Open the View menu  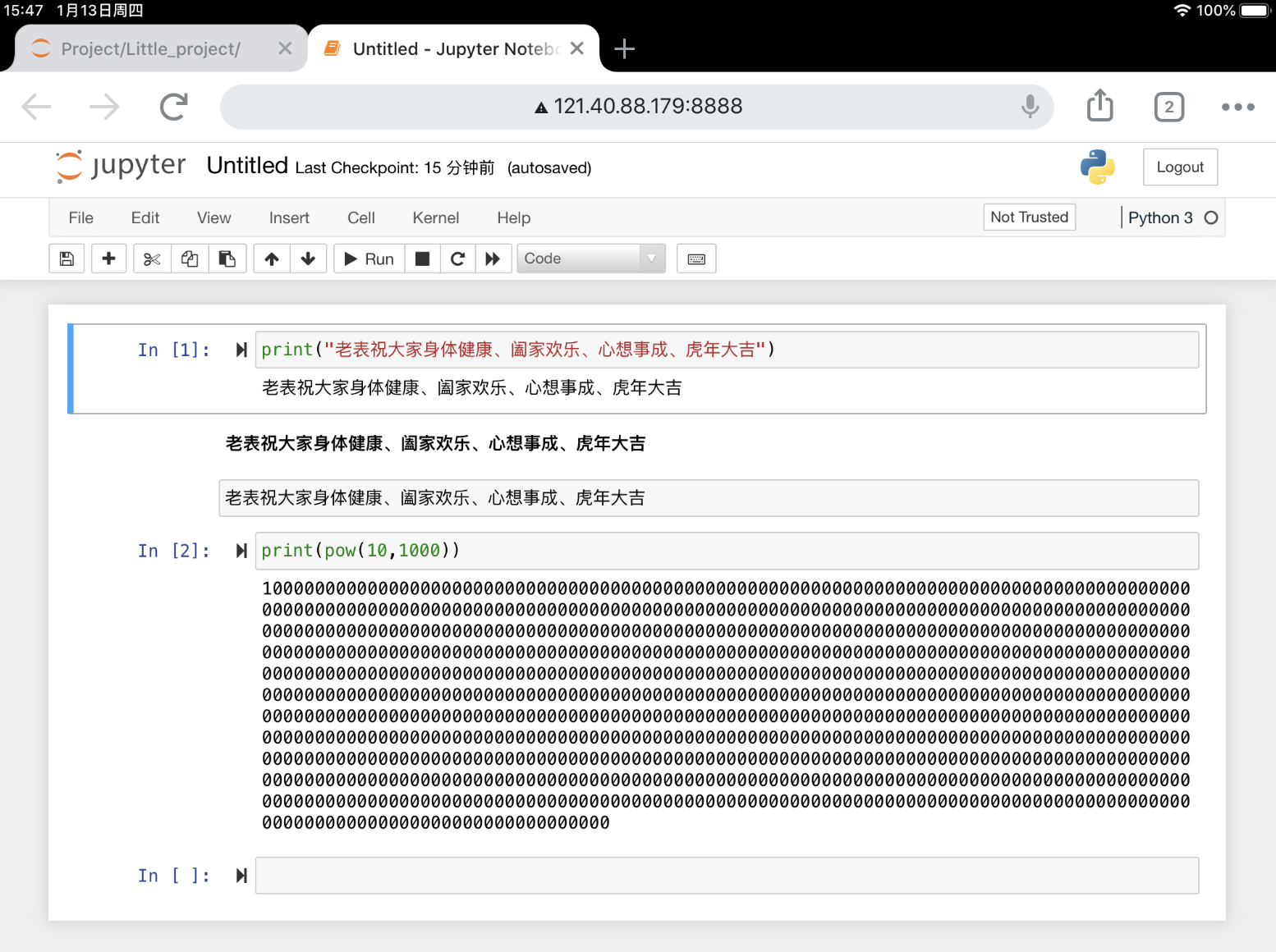(x=214, y=217)
